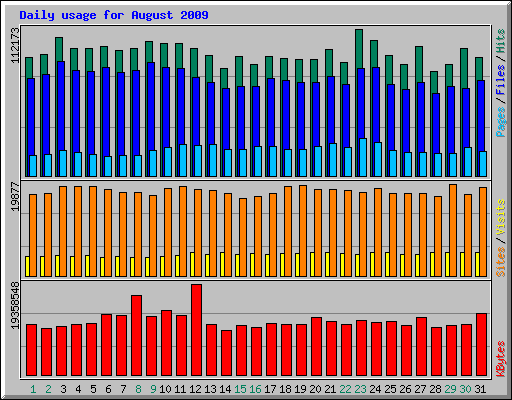Screen dimensions: 512x400
Task: Click the orange Visits bar for day 19
Action: [x=303, y=231]
